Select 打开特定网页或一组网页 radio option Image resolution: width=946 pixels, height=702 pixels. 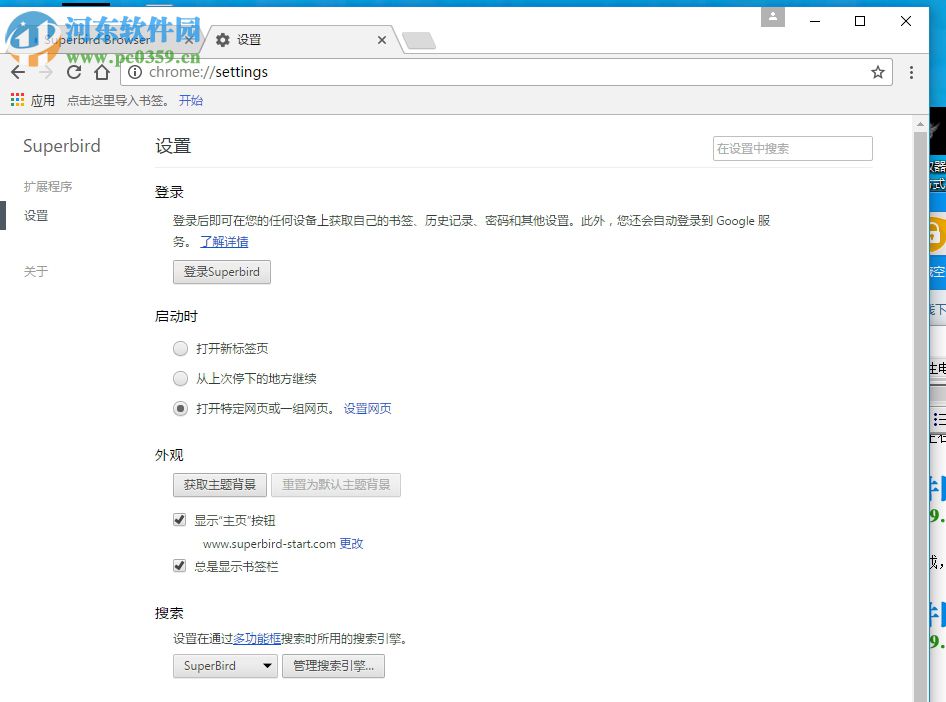pyautogui.click(x=180, y=409)
